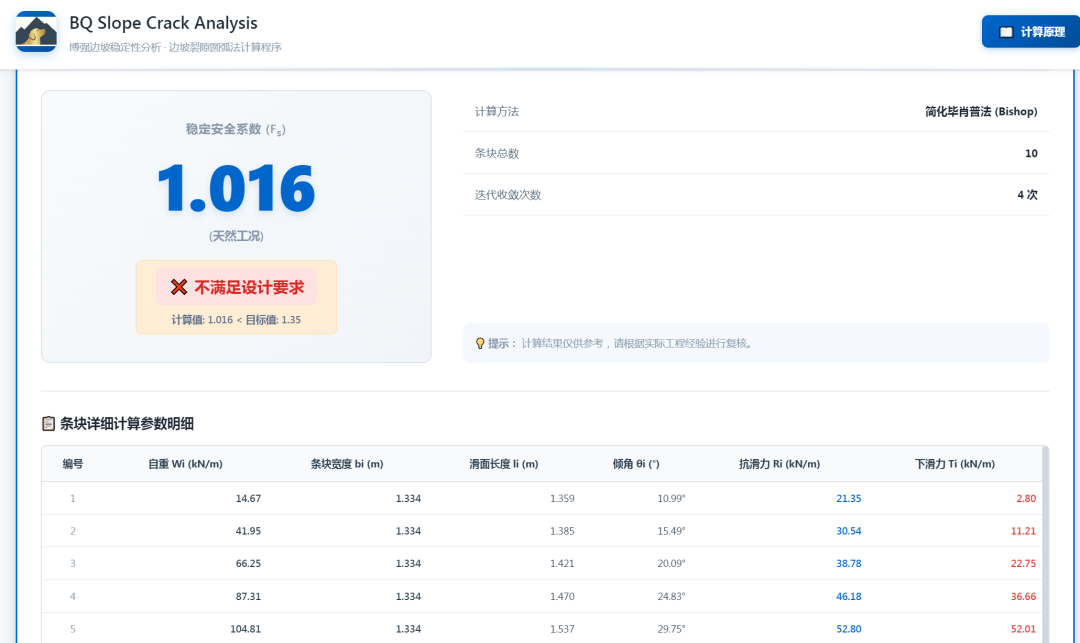Image resolution: width=1080 pixels, height=643 pixels.
Task: Click angle cell 20.09°
Action: [672, 563]
